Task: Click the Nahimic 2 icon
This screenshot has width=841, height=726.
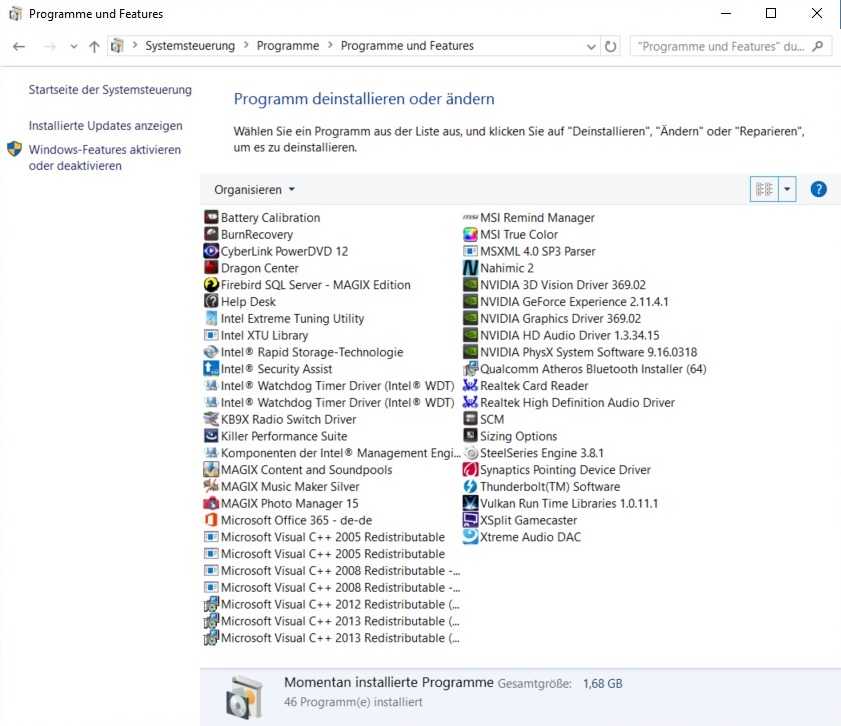Action: 470,268
